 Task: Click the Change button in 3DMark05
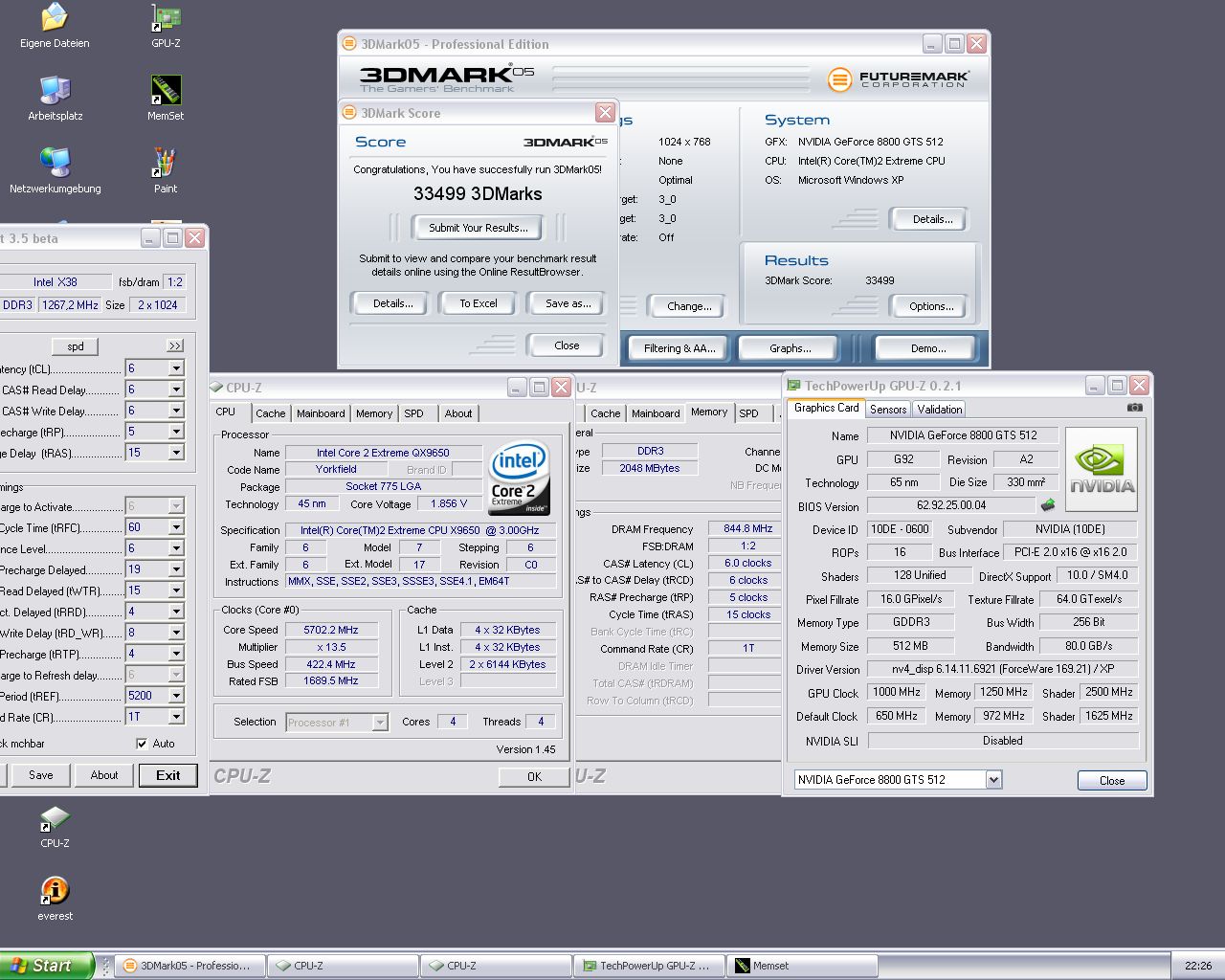pyautogui.click(x=689, y=306)
